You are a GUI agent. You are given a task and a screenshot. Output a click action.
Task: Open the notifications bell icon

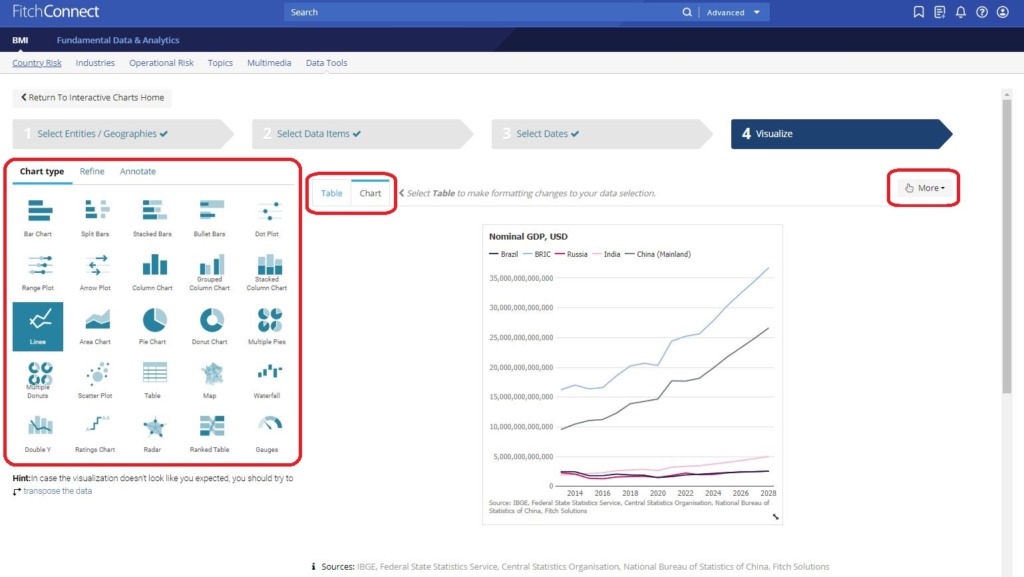961,12
